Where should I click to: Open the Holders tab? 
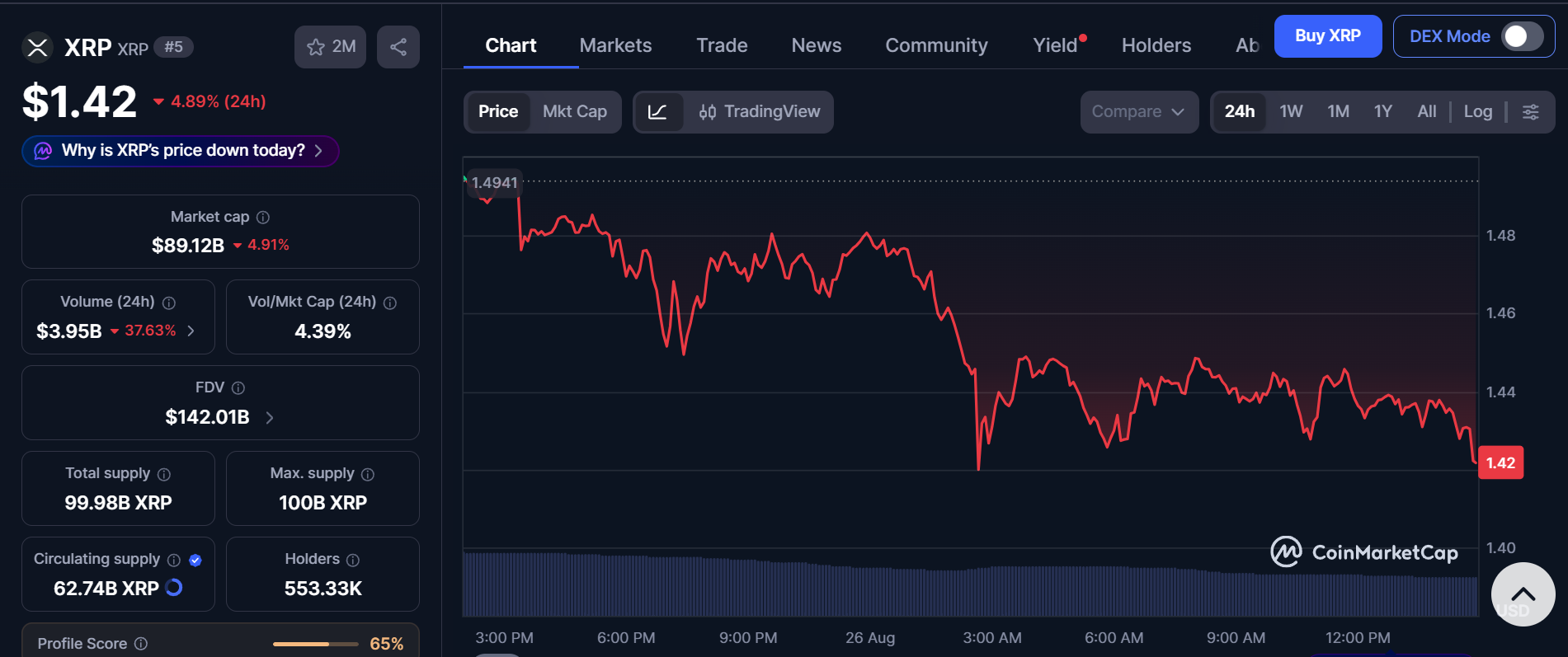tap(1156, 45)
